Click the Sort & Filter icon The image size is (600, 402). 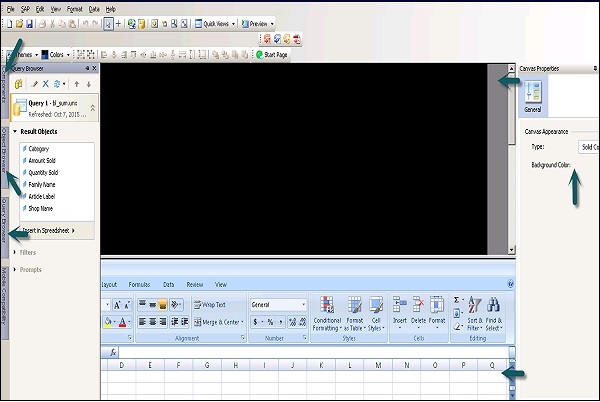coord(475,314)
